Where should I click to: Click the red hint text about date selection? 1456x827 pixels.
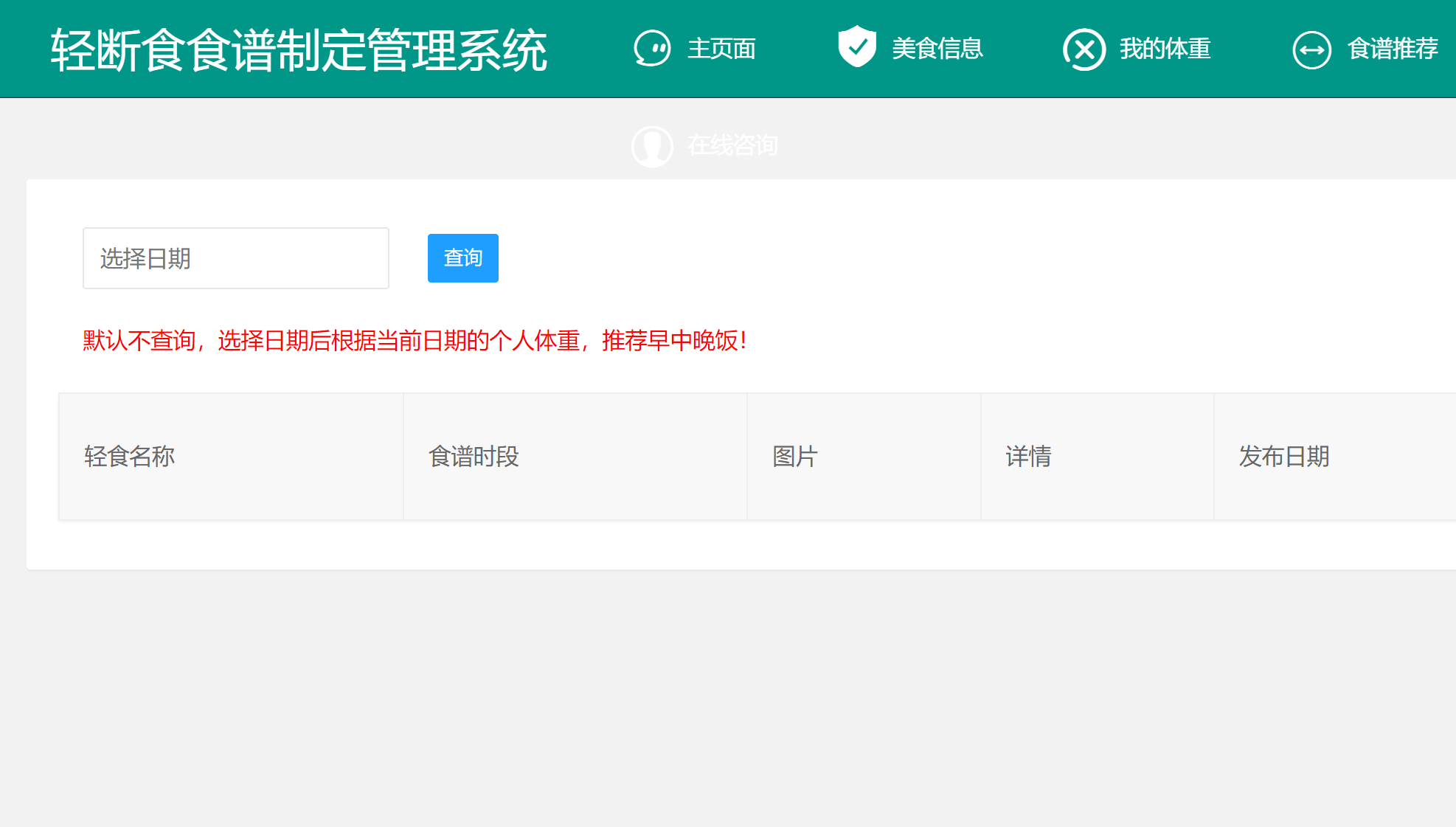coord(415,342)
